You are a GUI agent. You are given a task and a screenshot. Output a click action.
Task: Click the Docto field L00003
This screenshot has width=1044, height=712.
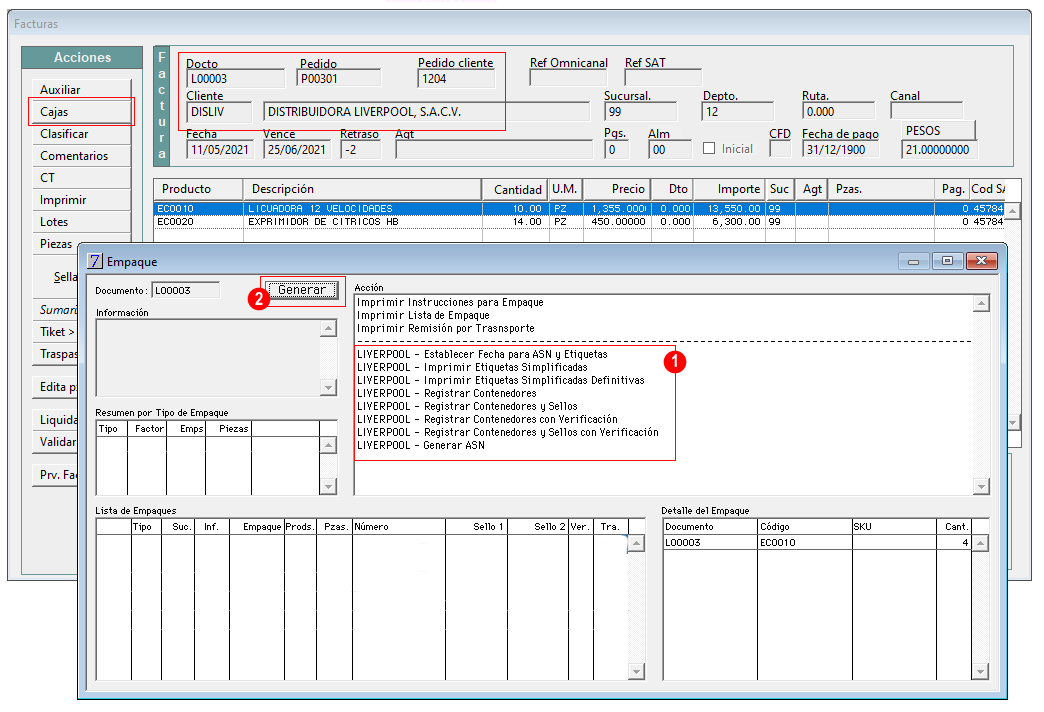tap(235, 79)
